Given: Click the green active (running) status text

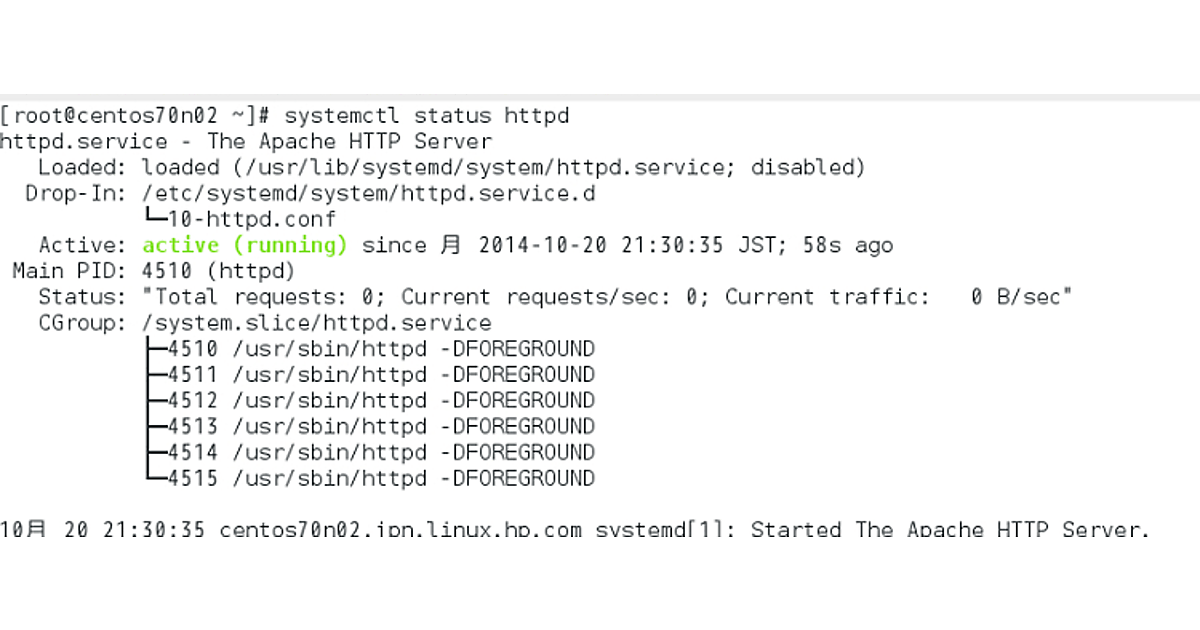Looking at the screenshot, I should click(x=244, y=245).
